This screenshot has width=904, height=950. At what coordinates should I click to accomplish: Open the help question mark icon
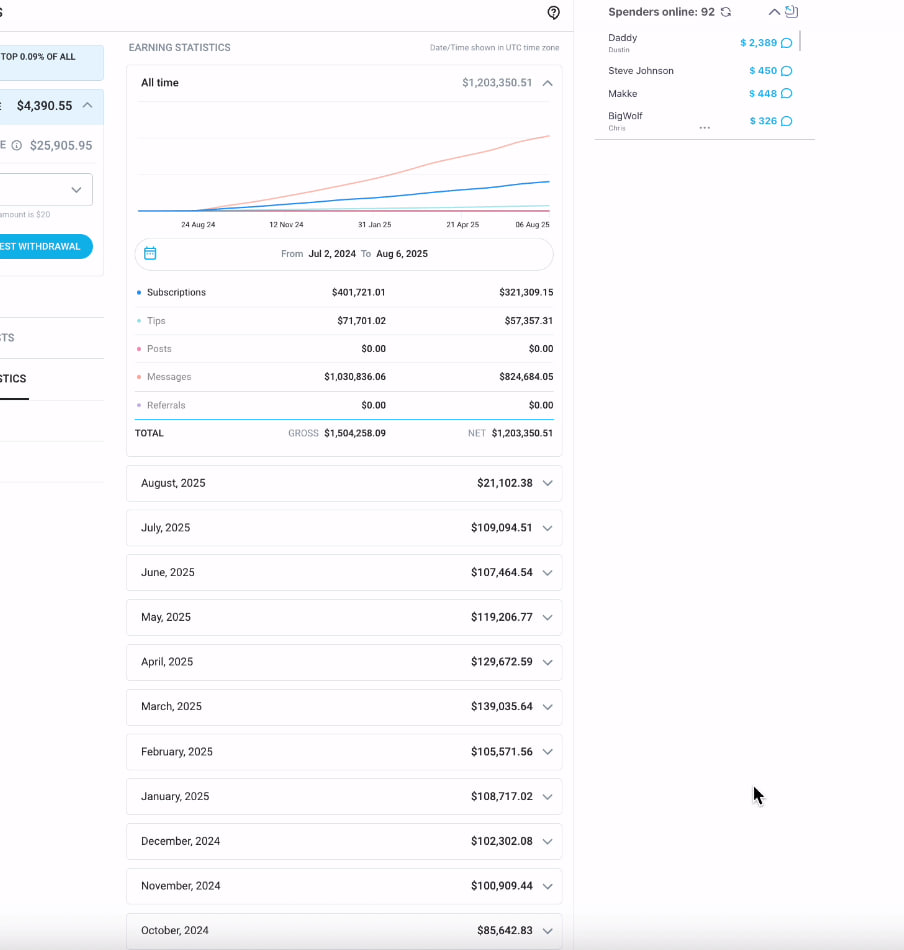[x=554, y=13]
